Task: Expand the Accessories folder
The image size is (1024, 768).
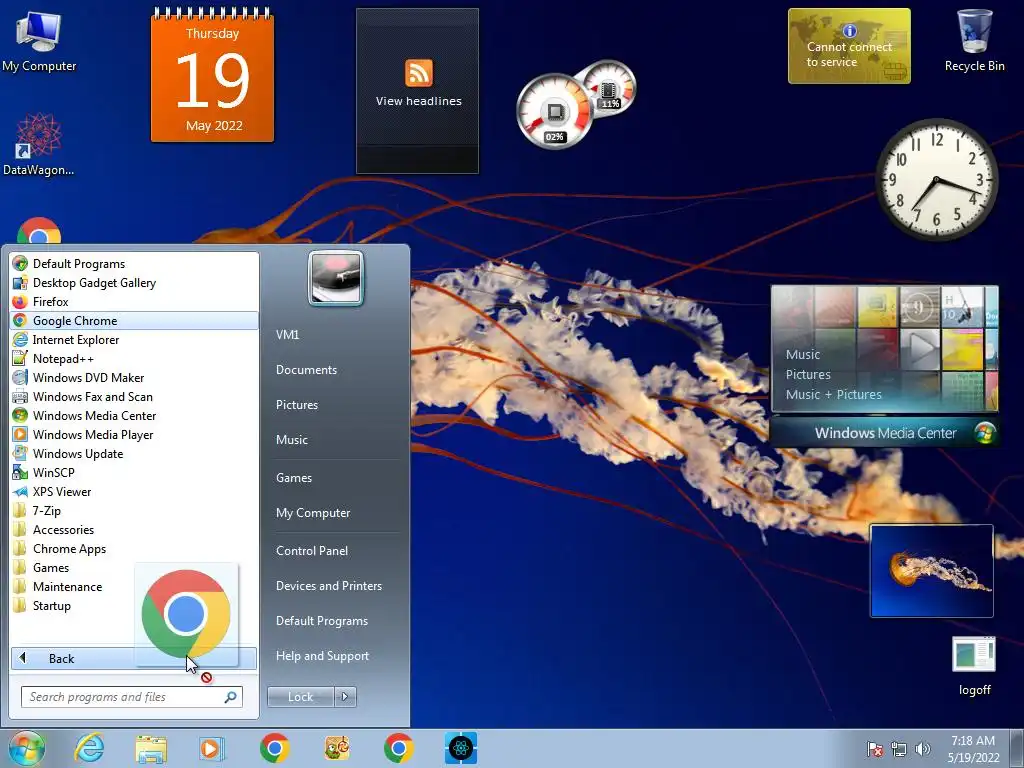Action: pyautogui.click(x=135, y=530)
